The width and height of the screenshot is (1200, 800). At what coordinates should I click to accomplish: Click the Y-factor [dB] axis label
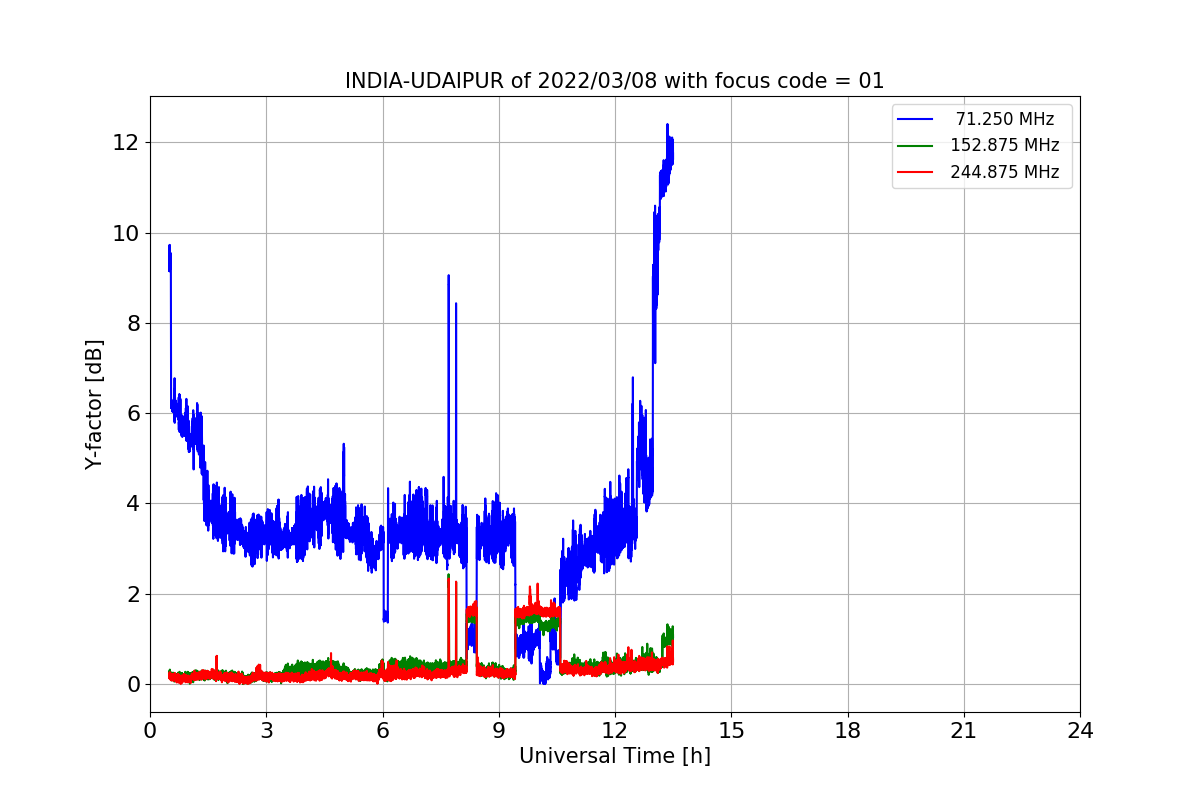(x=94, y=405)
